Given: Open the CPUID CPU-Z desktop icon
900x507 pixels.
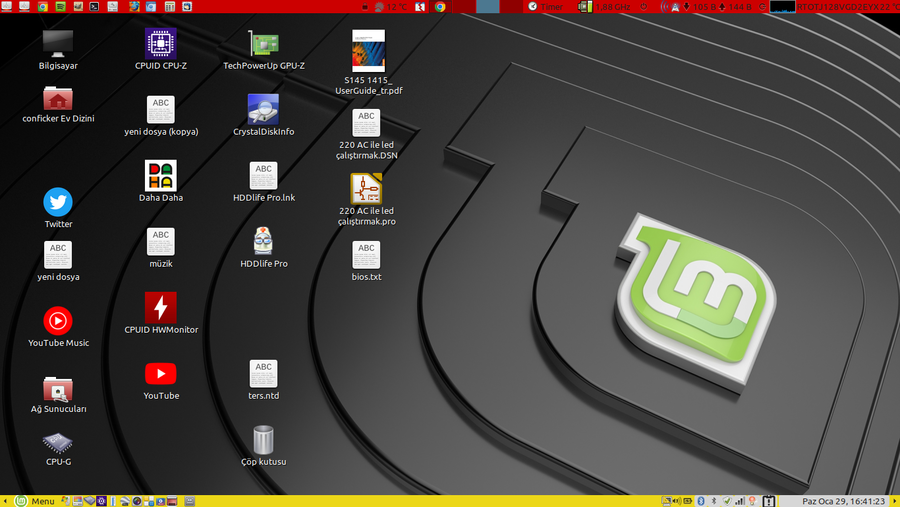Looking at the screenshot, I should (x=160, y=43).
